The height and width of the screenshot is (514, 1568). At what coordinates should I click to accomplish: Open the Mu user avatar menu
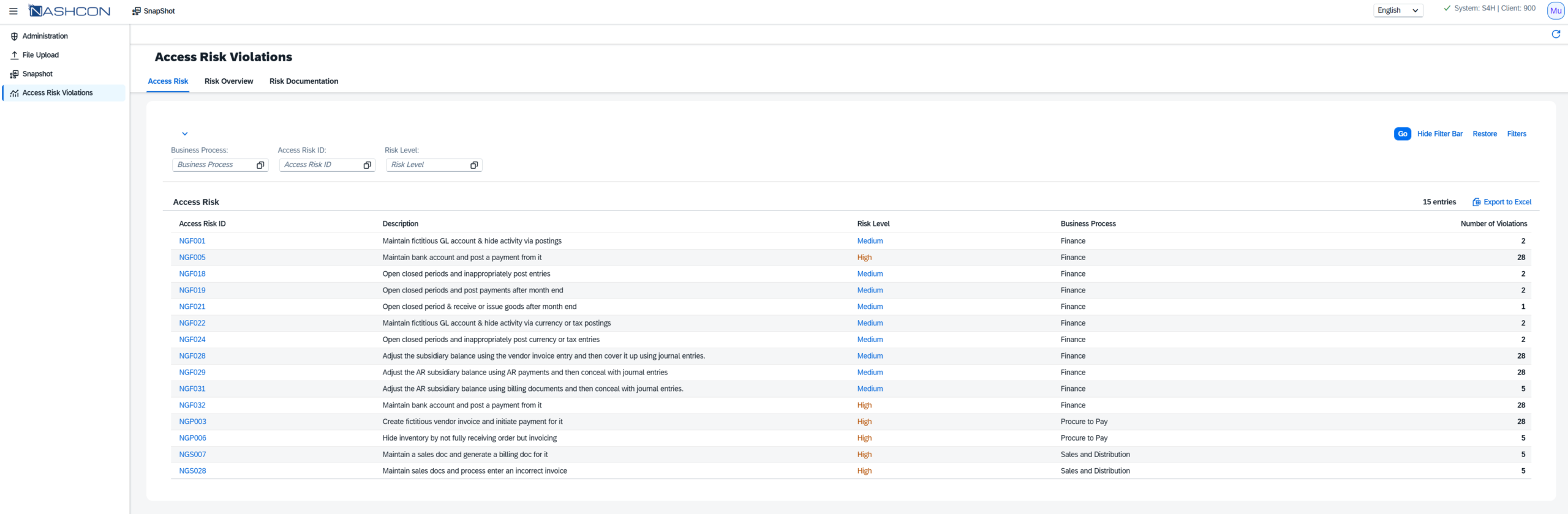[1555, 11]
